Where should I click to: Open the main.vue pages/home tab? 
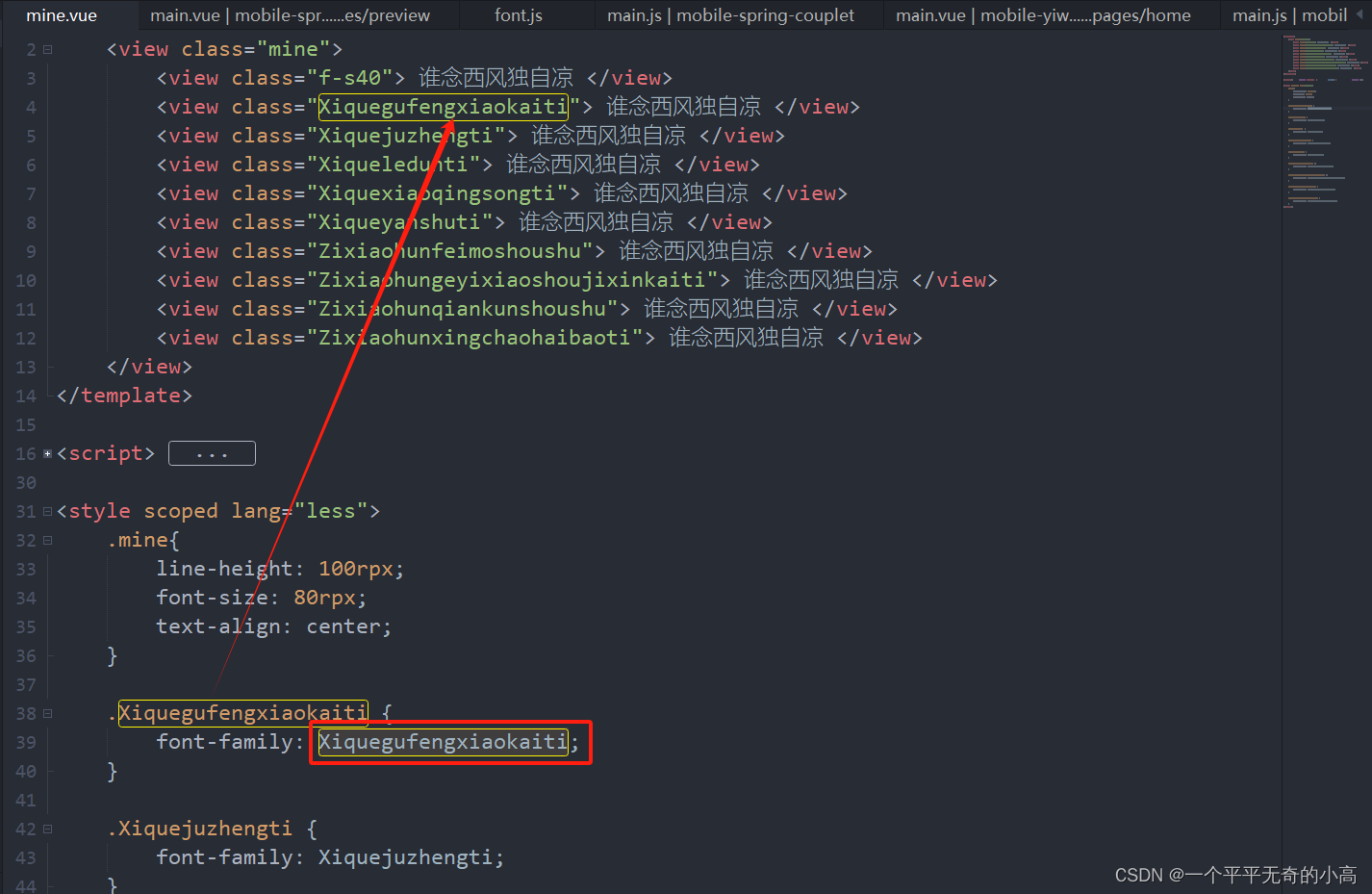(1043, 15)
